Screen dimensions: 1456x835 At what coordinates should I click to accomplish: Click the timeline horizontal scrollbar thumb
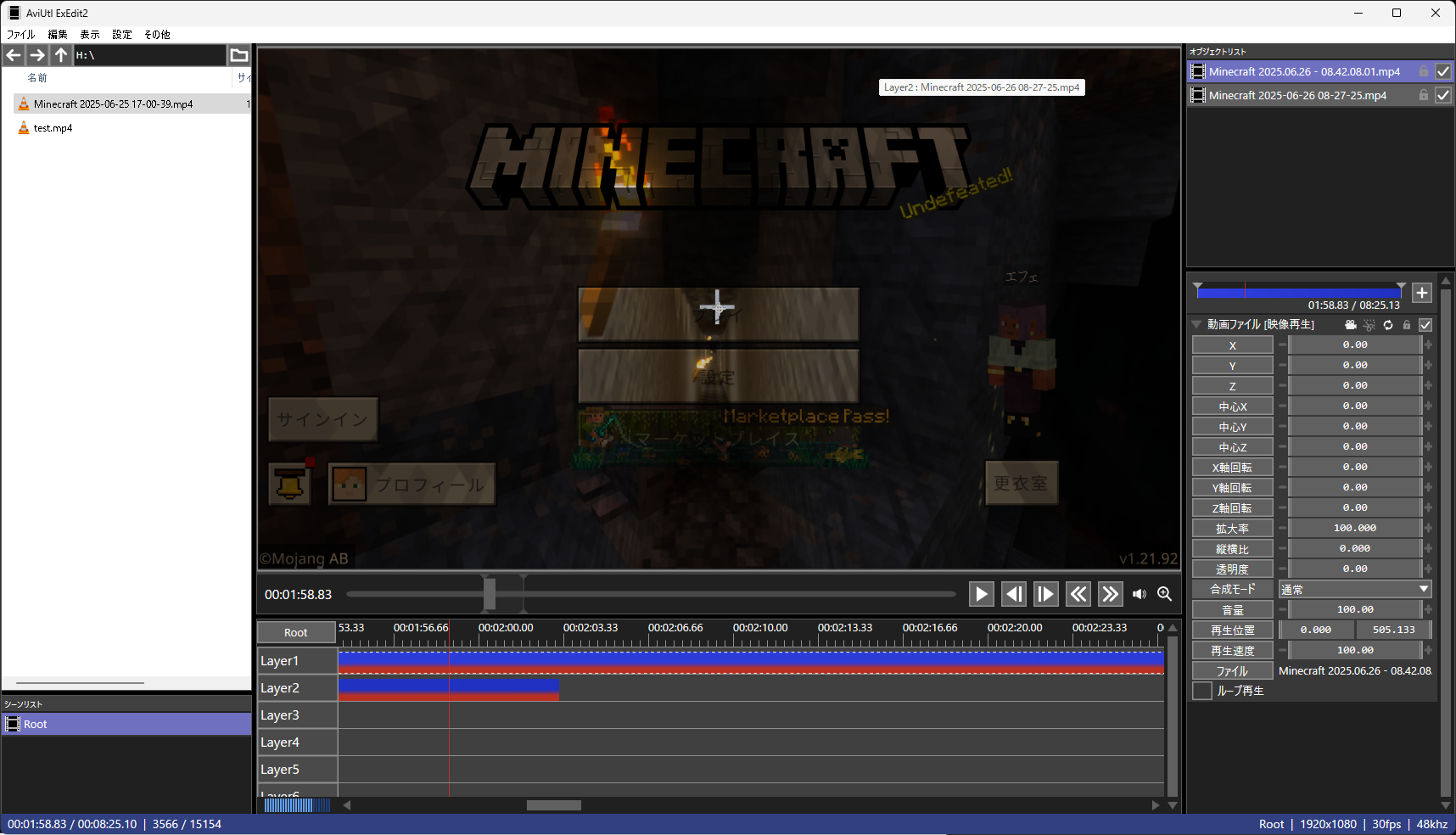click(554, 805)
